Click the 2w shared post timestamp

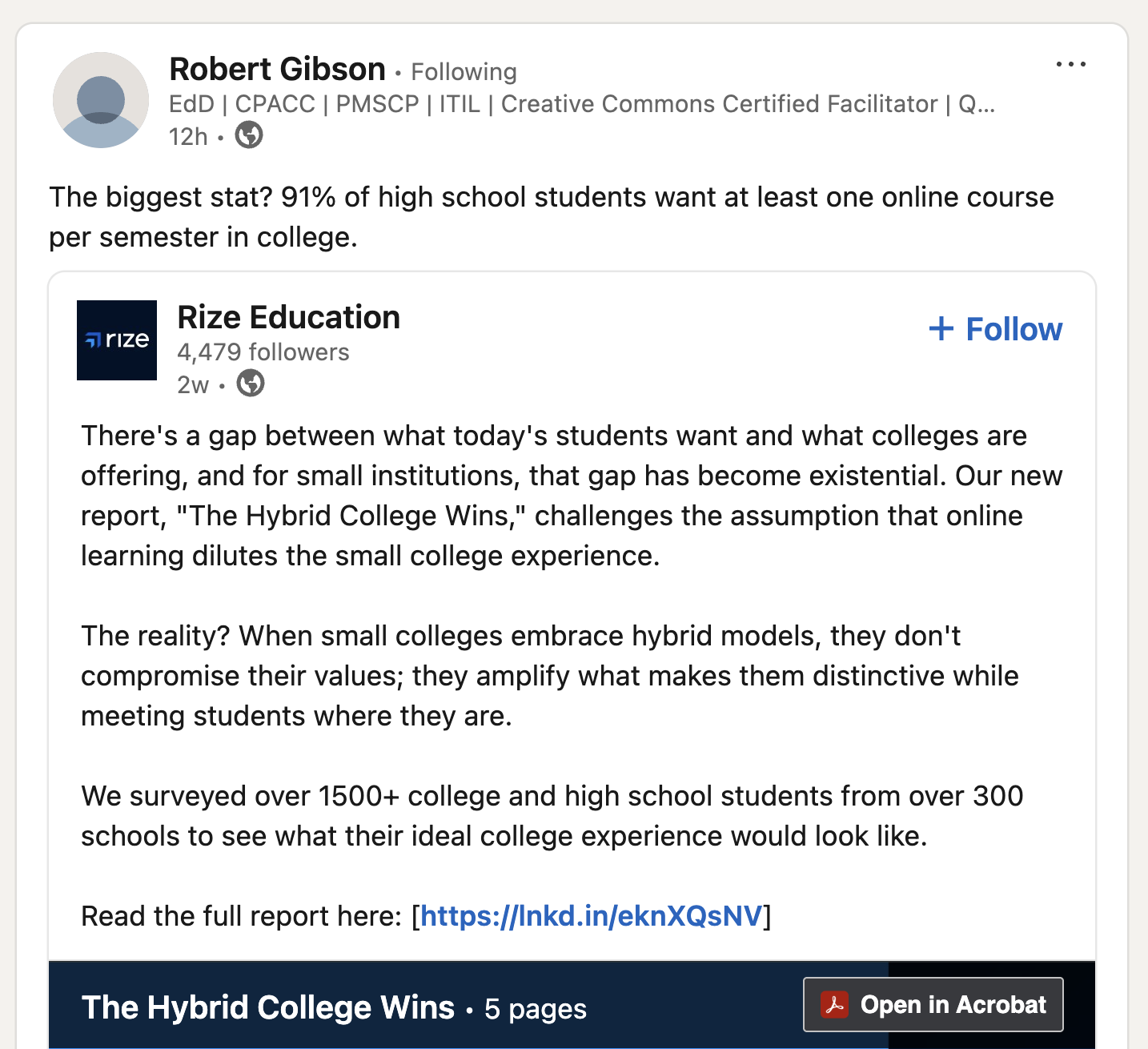[x=193, y=385]
